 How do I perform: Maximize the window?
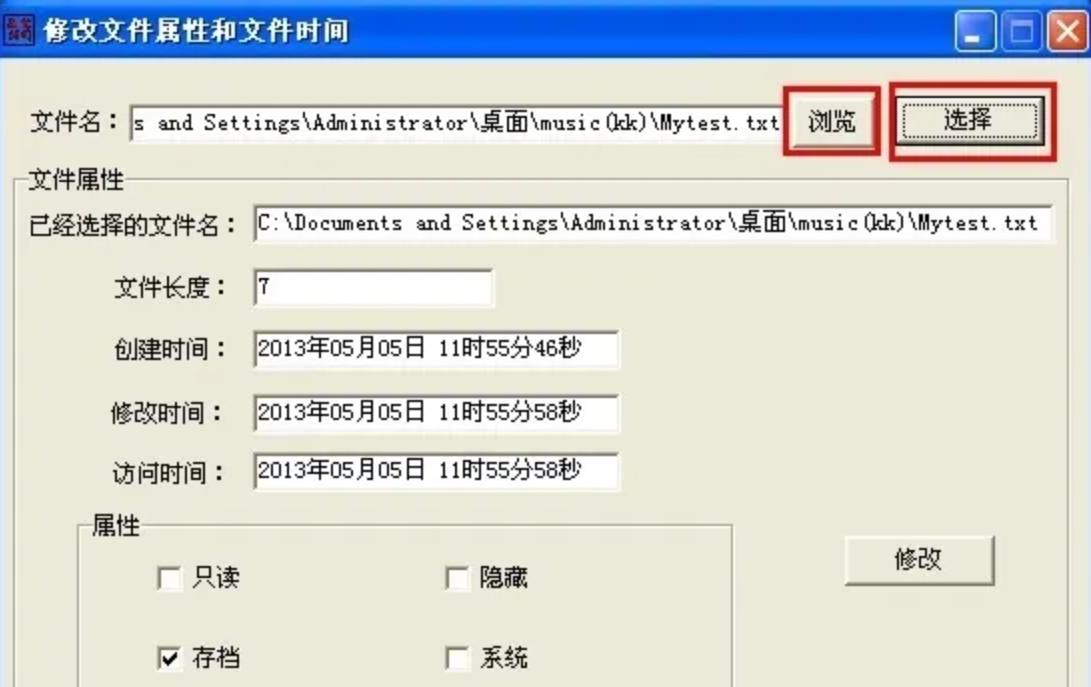pyautogui.click(x=1021, y=31)
